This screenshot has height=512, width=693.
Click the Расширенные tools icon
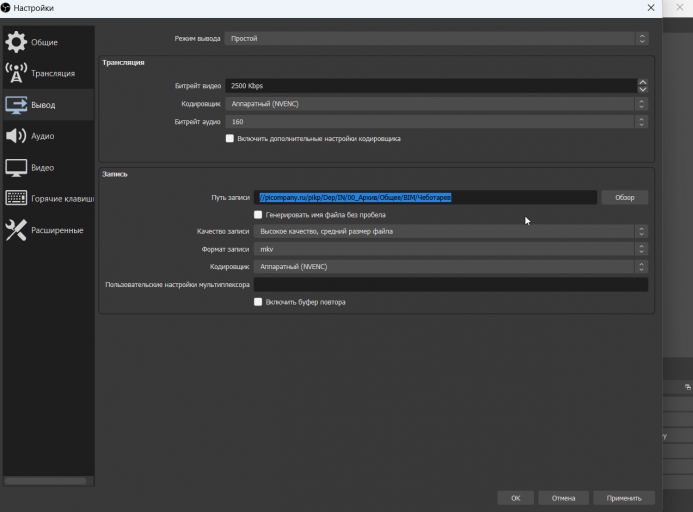(x=16, y=230)
